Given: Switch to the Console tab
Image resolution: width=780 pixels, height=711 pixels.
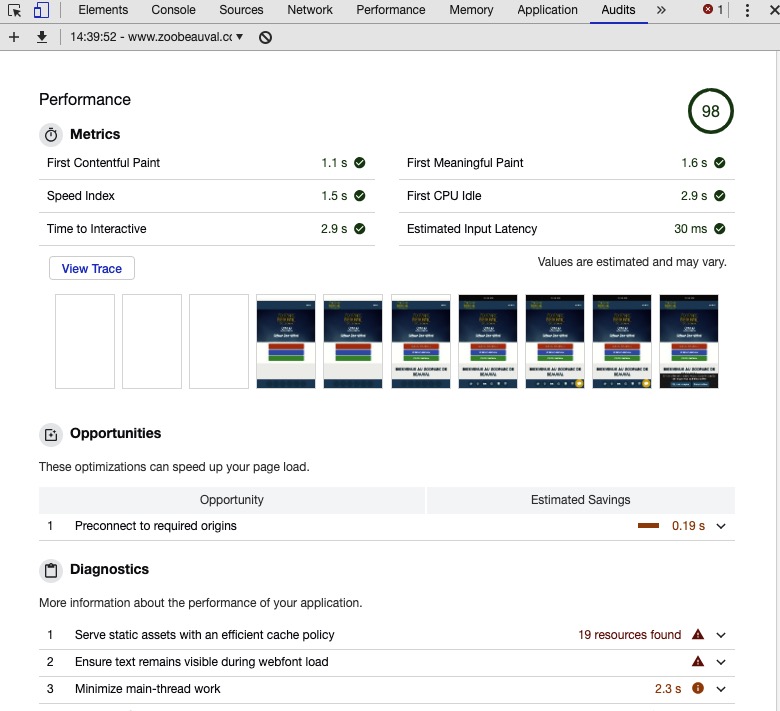Looking at the screenshot, I should point(173,10).
